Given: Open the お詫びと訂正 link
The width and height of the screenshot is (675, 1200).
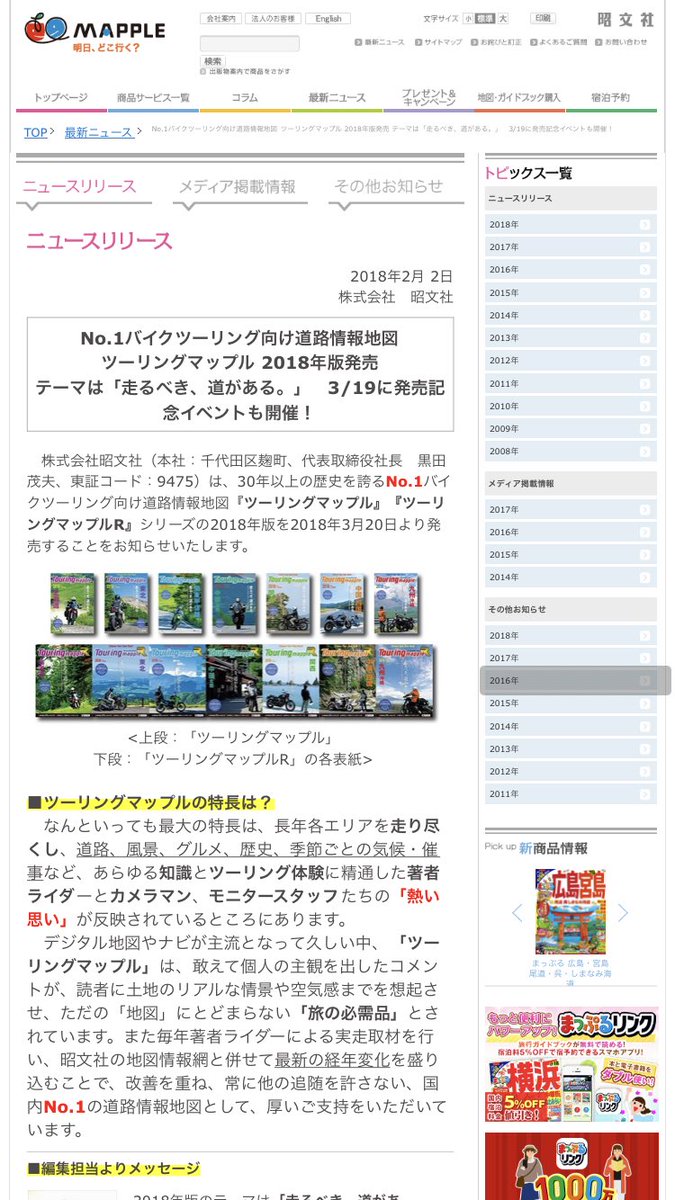Looking at the screenshot, I should 494,42.
